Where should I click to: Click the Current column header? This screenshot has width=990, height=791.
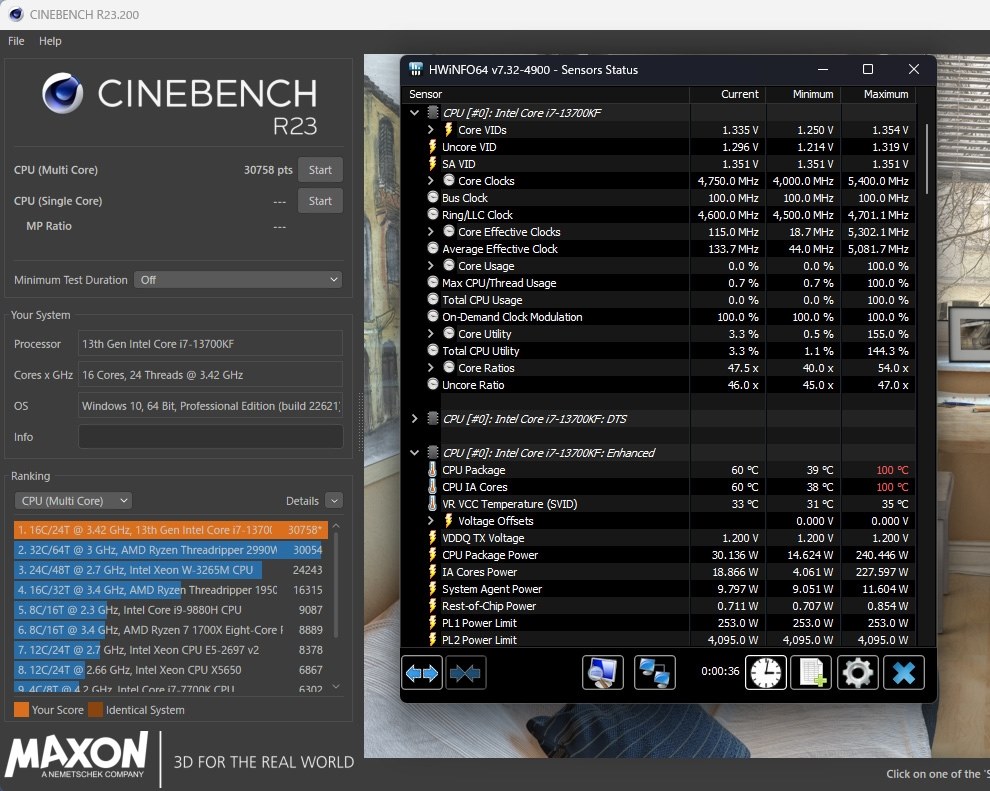(727, 94)
